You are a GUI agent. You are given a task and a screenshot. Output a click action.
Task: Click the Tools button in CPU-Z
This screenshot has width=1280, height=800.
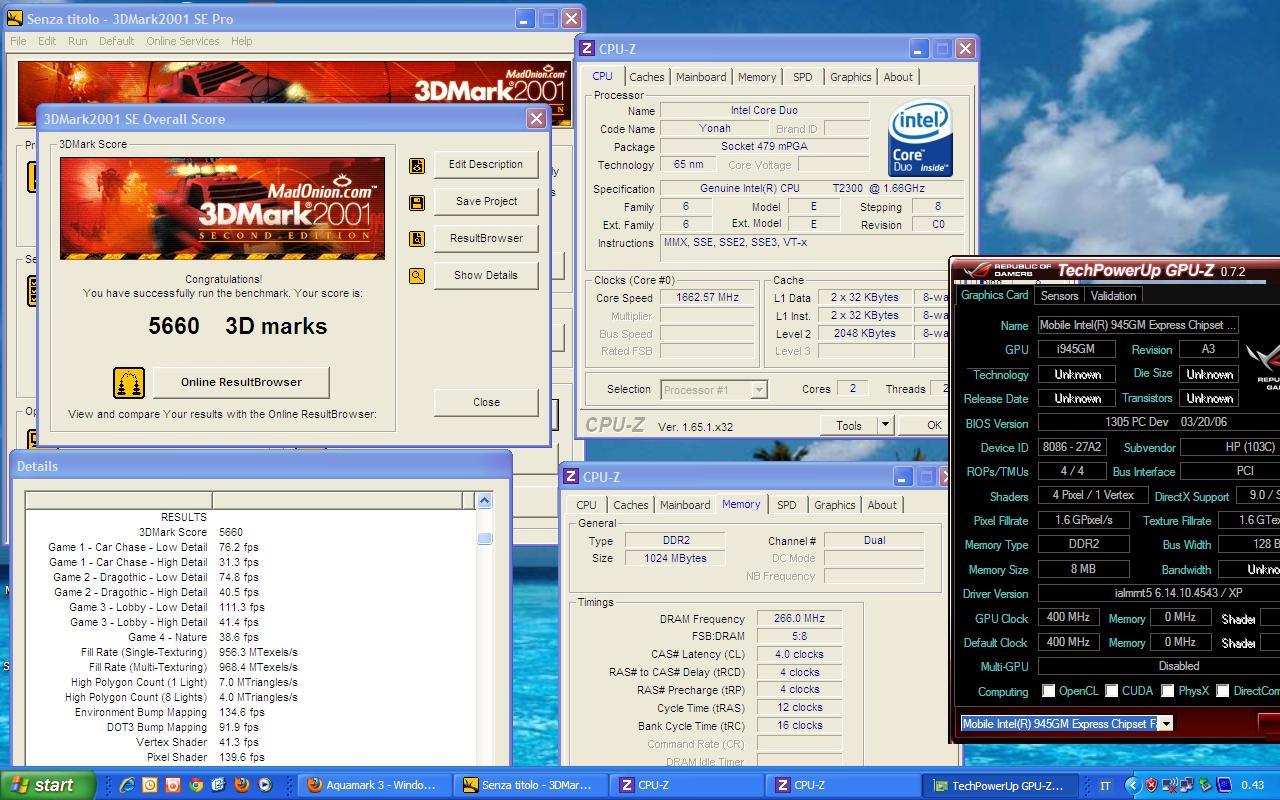[x=849, y=425]
